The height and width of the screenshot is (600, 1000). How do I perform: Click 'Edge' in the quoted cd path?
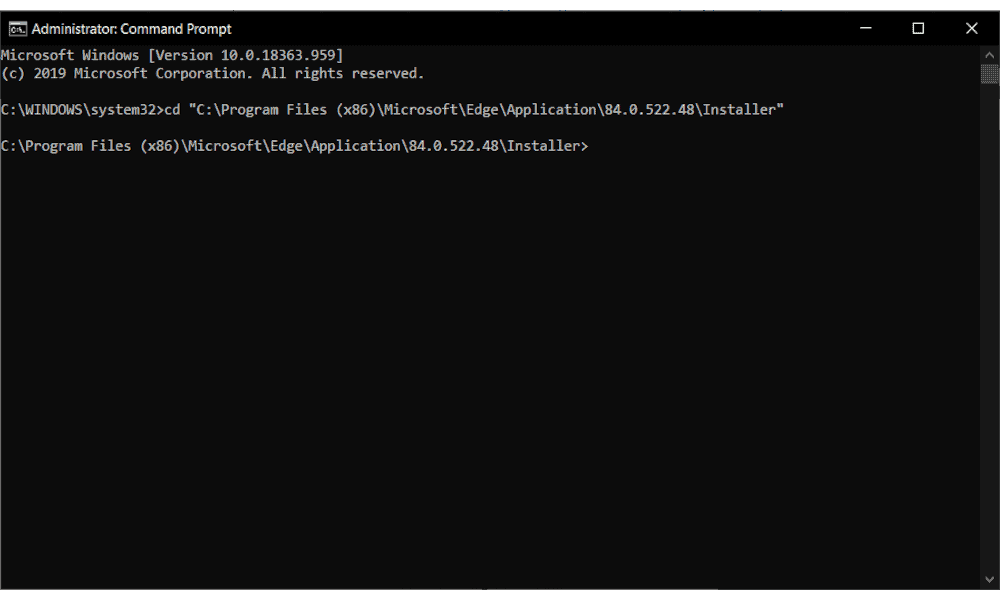(482, 110)
